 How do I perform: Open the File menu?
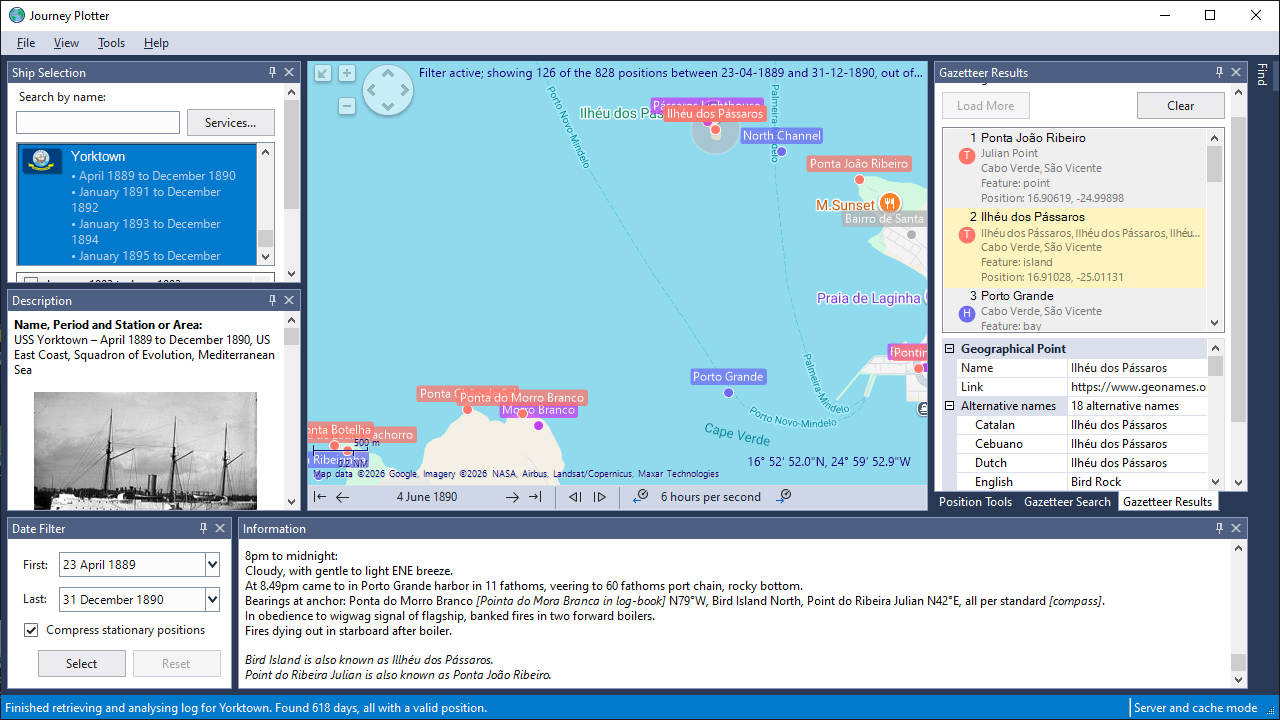(x=26, y=43)
